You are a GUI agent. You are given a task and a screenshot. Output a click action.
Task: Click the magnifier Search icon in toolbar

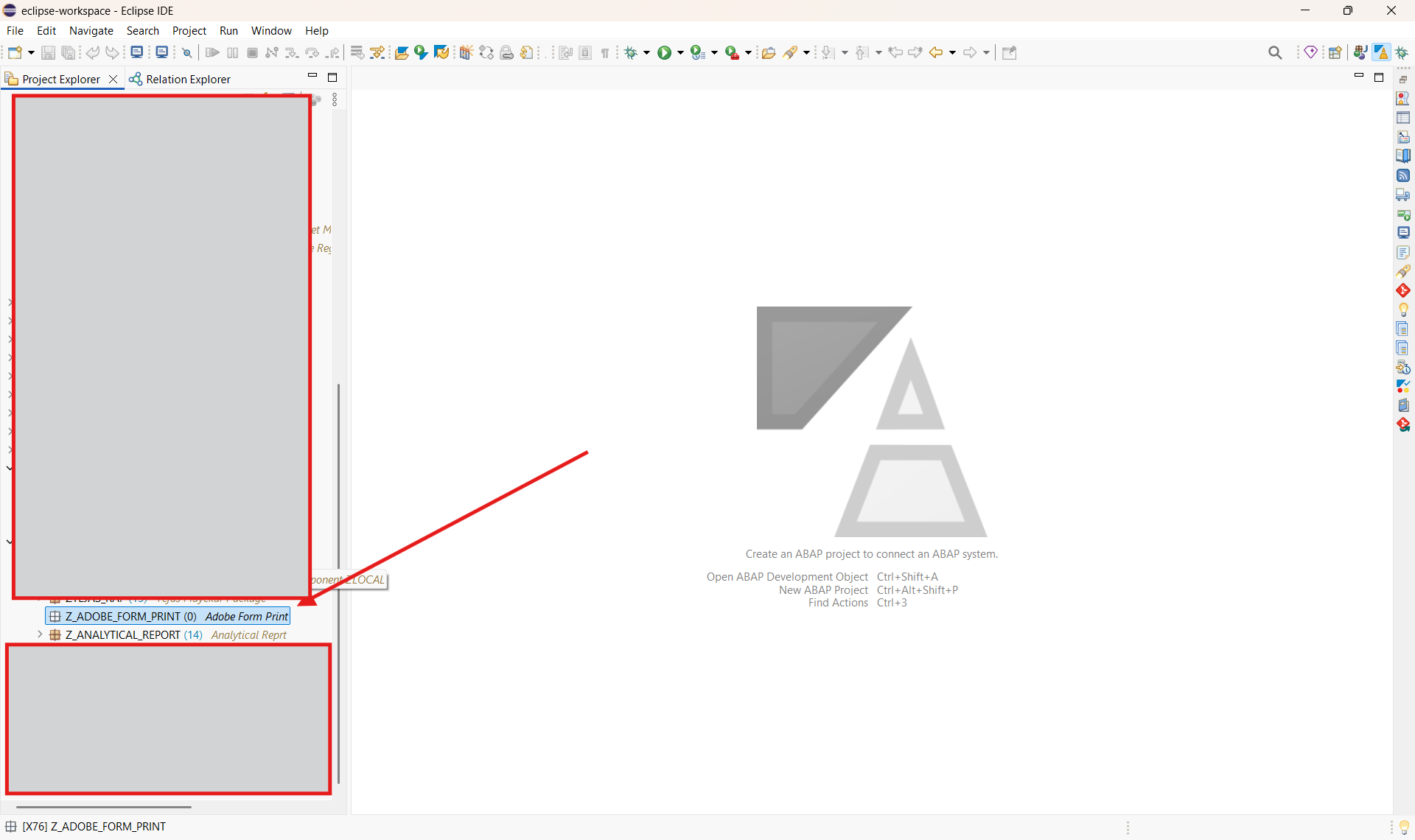point(1275,52)
